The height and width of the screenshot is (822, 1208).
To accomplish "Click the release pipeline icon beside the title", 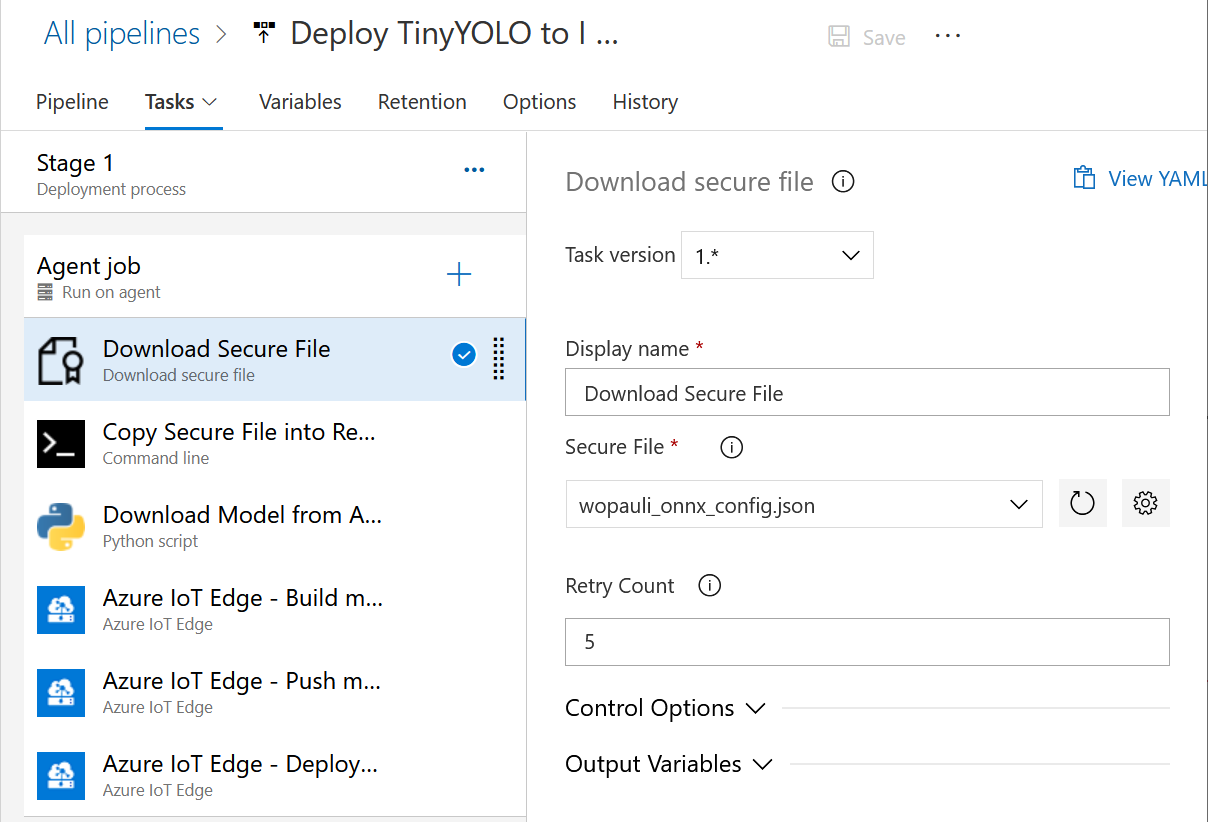I will (264, 33).
